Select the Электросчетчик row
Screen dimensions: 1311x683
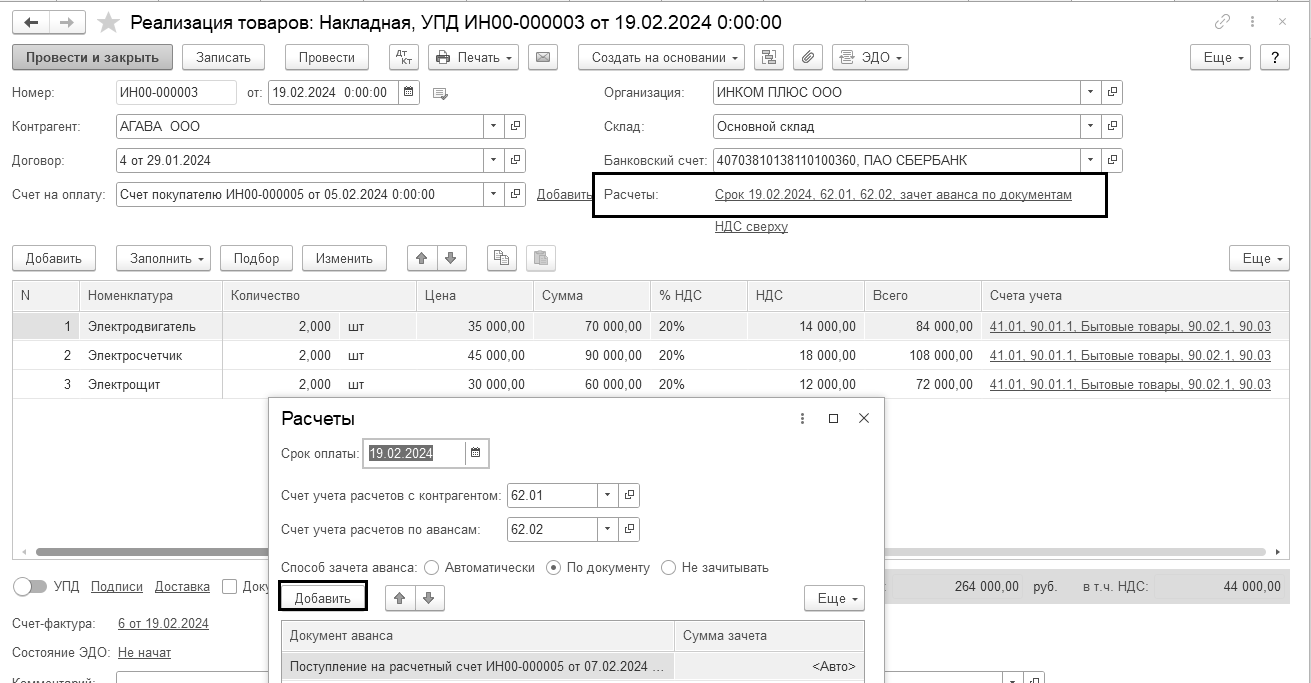[650, 355]
